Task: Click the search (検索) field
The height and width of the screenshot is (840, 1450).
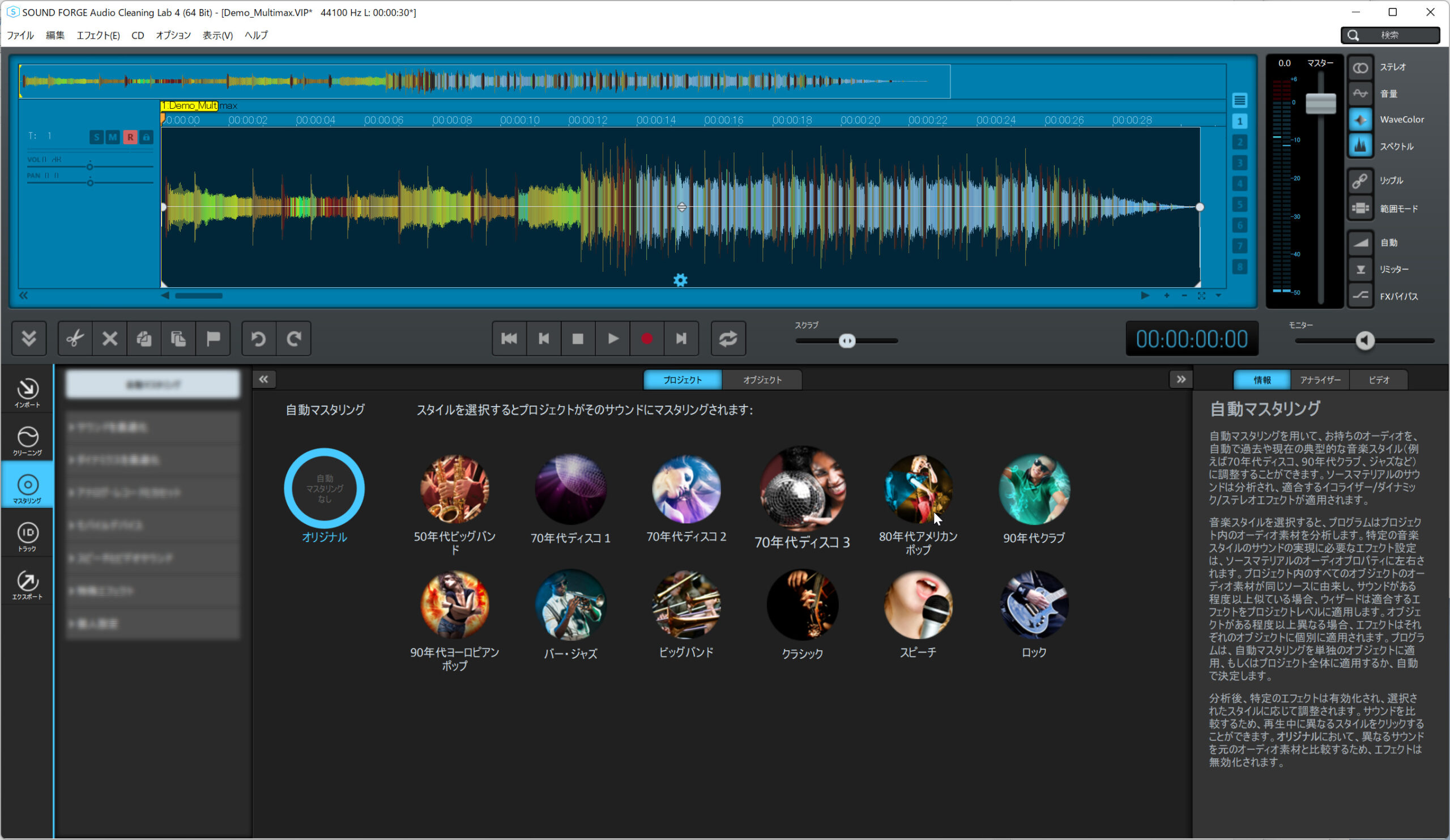Action: coord(1390,35)
